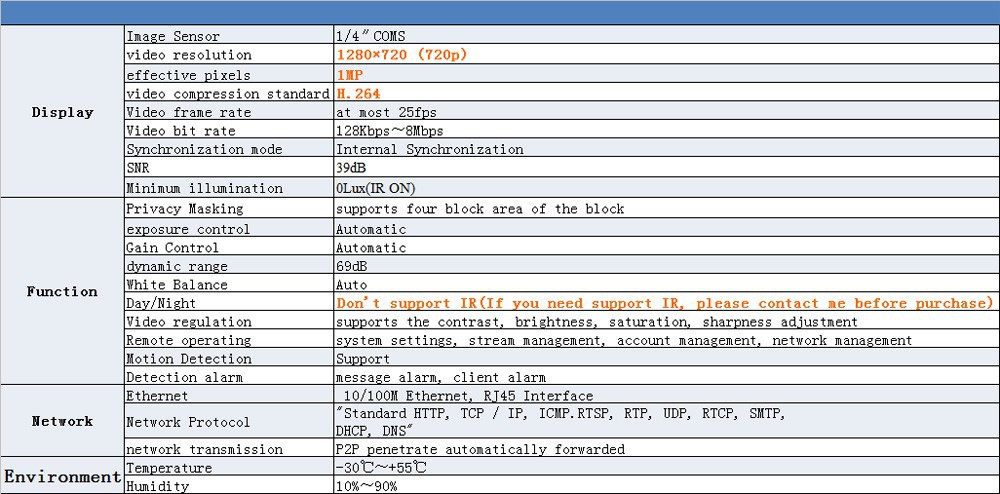Image resolution: width=1000 pixels, height=494 pixels.
Task: Select the 'effective pixels' label
Action: (188, 75)
